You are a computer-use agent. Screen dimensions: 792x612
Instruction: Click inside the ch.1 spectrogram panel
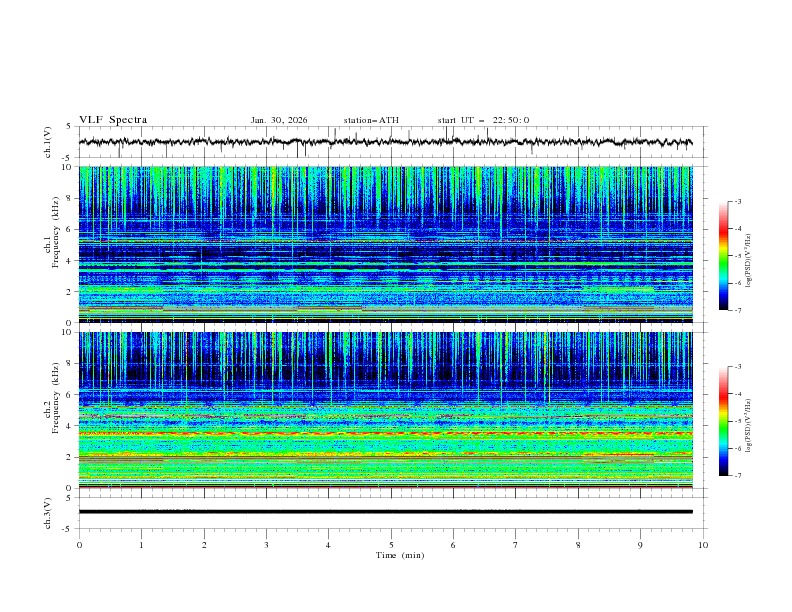point(386,244)
